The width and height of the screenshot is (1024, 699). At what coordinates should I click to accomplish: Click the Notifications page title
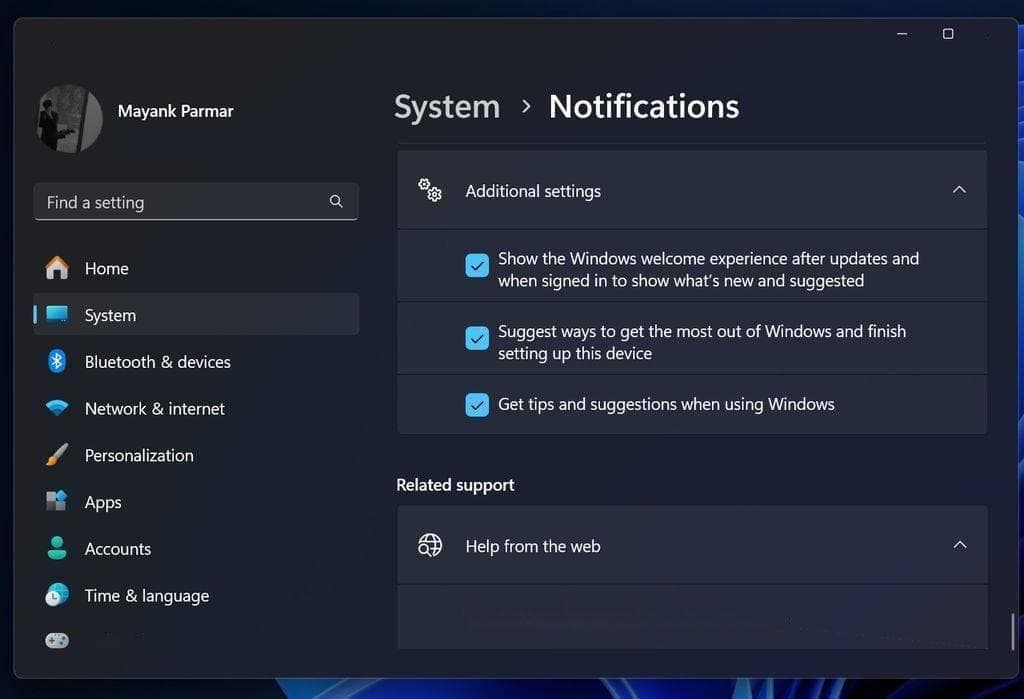pyautogui.click(x=644, y=106)
